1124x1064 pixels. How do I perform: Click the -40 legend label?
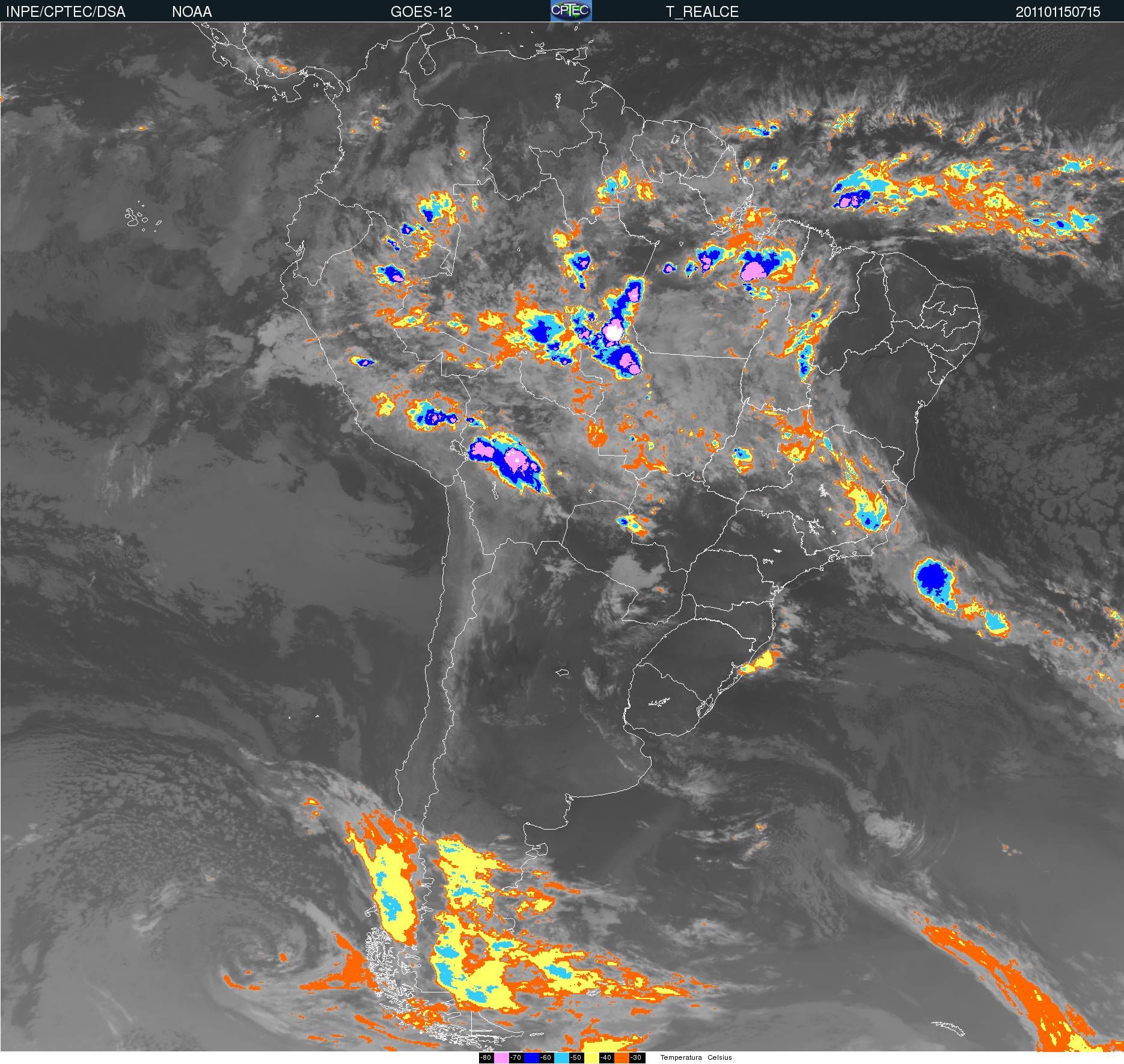point(606,1058)
